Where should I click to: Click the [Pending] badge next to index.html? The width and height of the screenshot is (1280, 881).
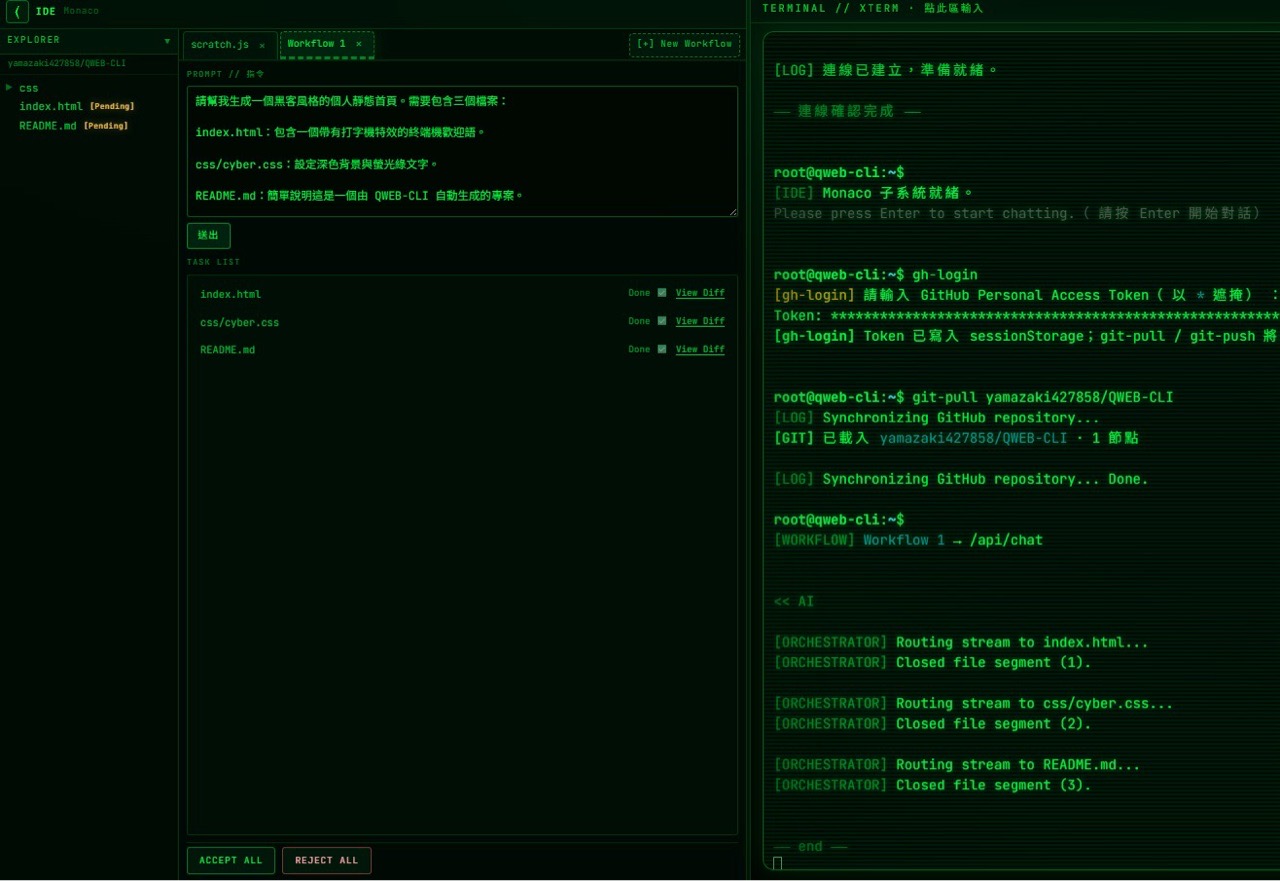112,106
